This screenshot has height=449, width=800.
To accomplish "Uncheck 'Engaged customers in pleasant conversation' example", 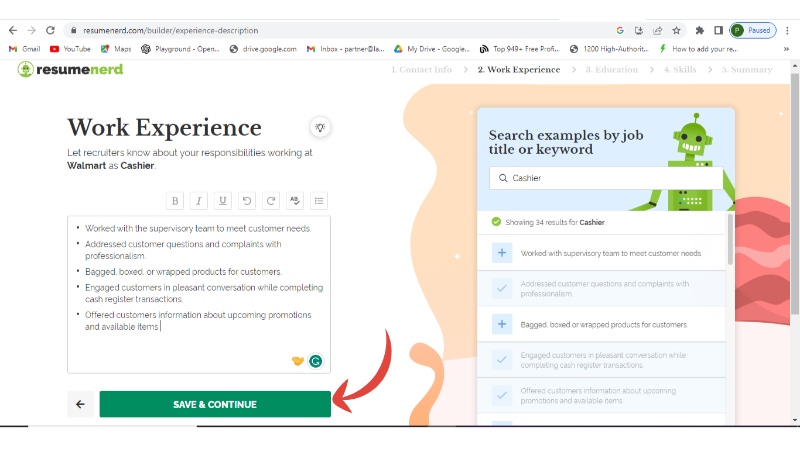I will tap(502, 360).
